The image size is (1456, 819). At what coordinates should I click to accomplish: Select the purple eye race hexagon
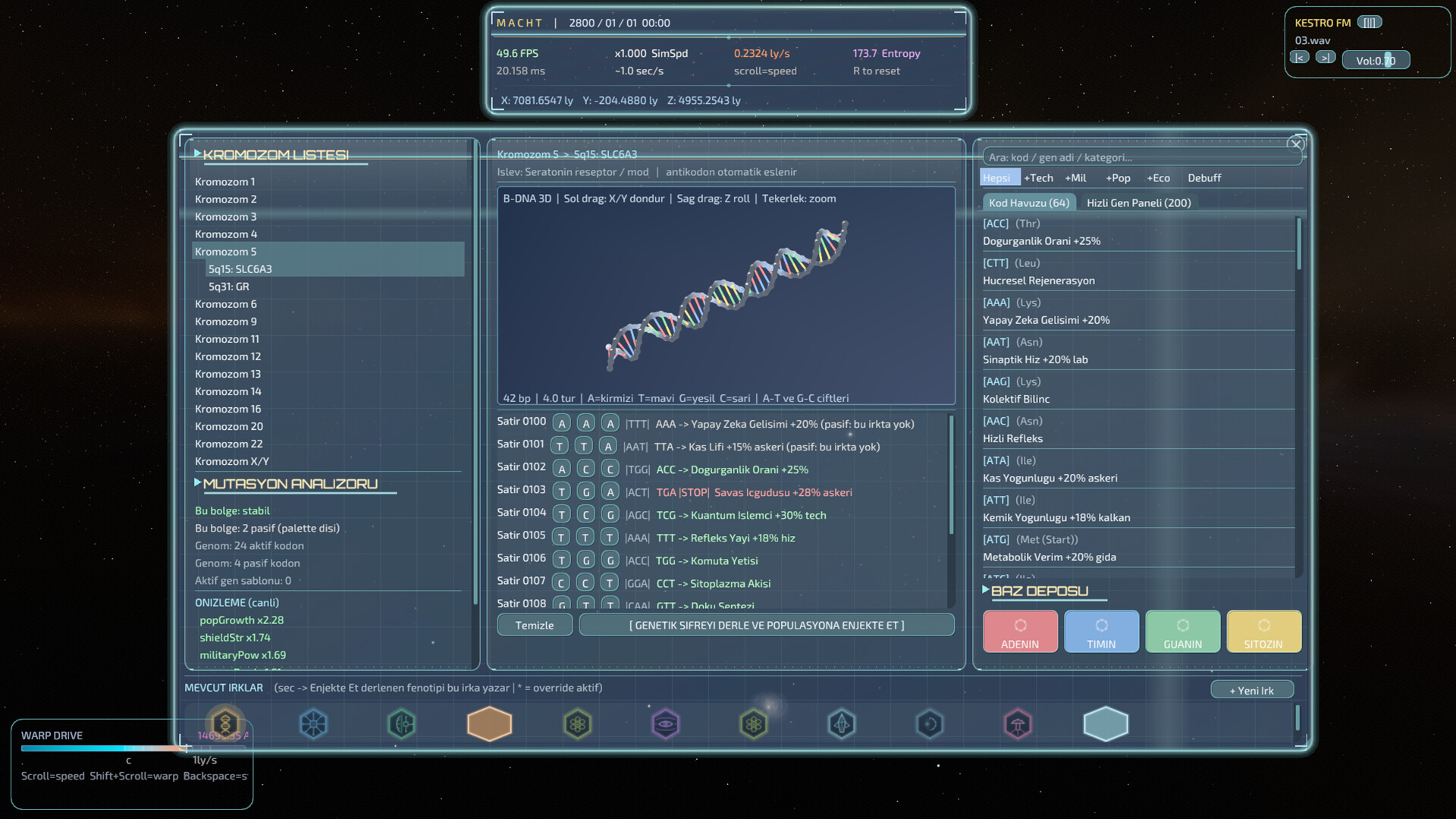(x=665, y=724)
